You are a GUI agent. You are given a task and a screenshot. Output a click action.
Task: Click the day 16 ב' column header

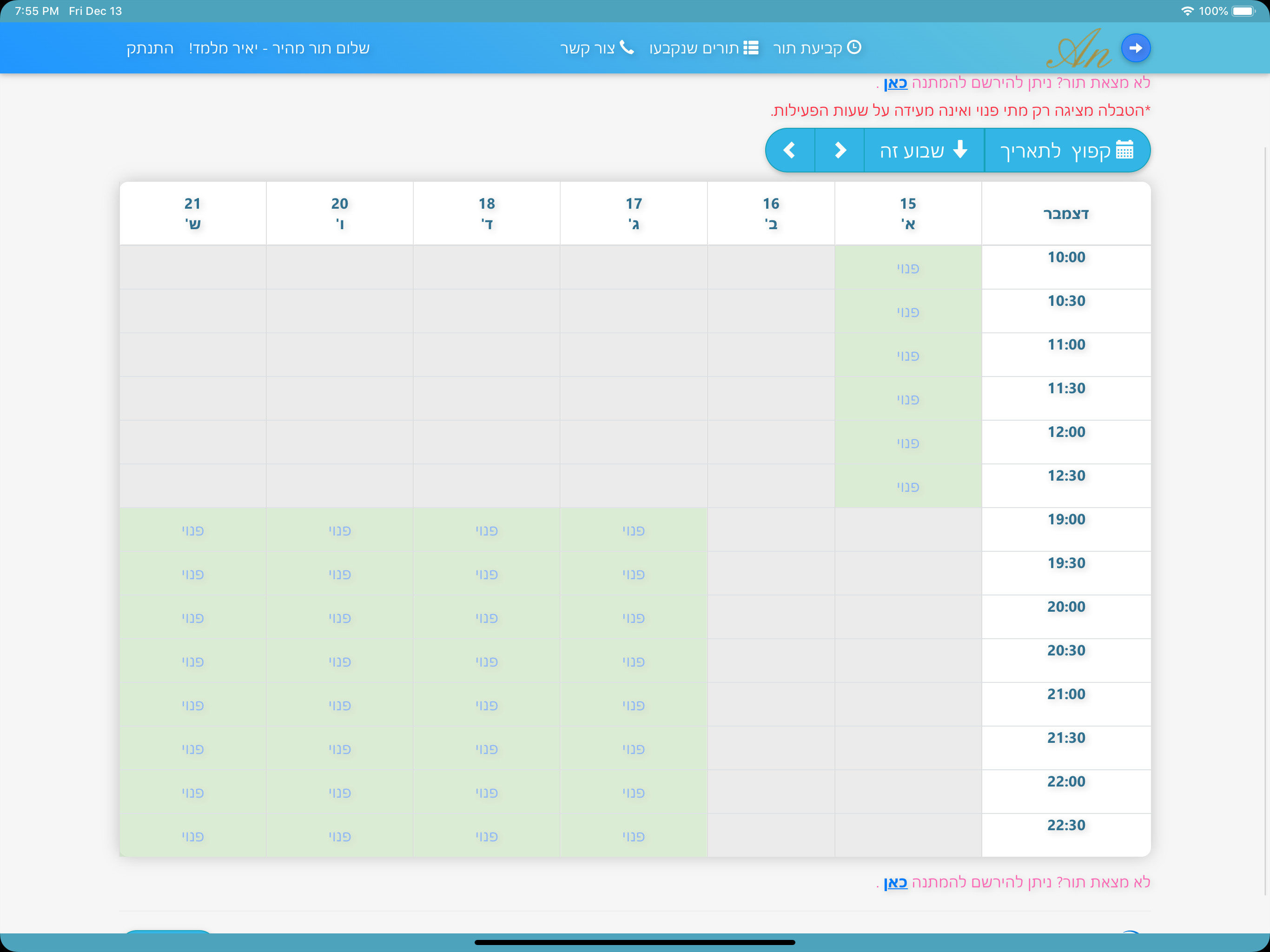click(x=770, y=214)
